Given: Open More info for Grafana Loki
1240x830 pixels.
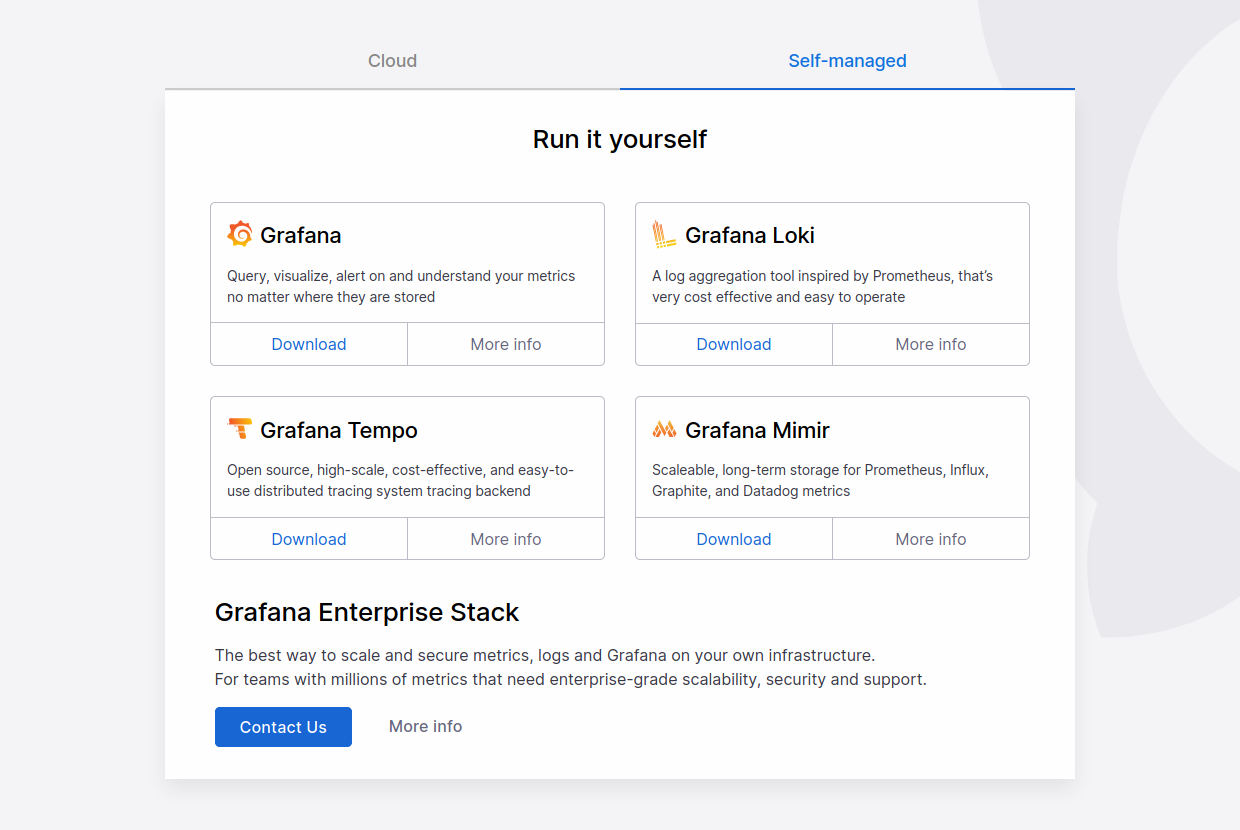Looking at the screenshot, I should click(930, 343).
